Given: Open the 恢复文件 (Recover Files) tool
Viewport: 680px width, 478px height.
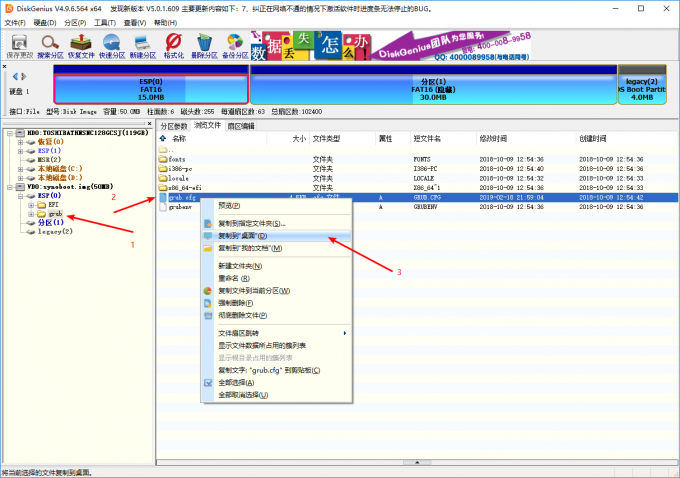Looking at the screenshot, I should click(81, 44).
